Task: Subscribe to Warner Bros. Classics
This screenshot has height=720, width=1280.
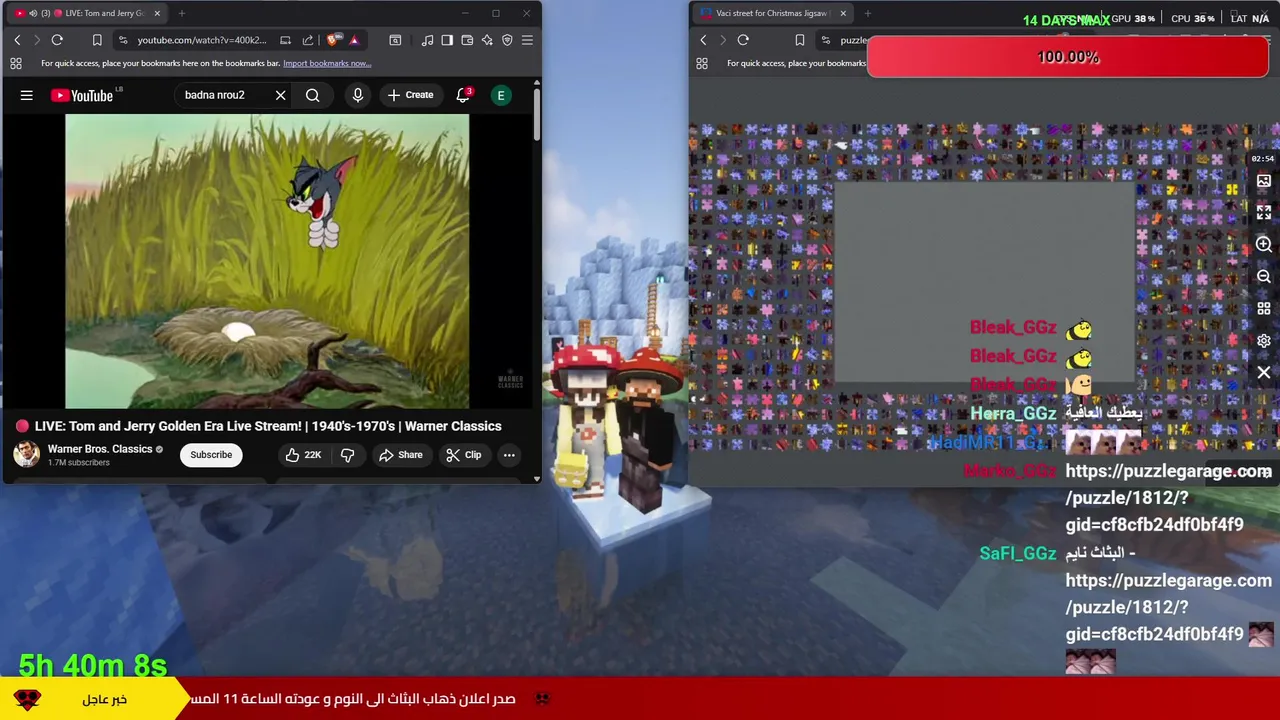Action: (211, 455)
